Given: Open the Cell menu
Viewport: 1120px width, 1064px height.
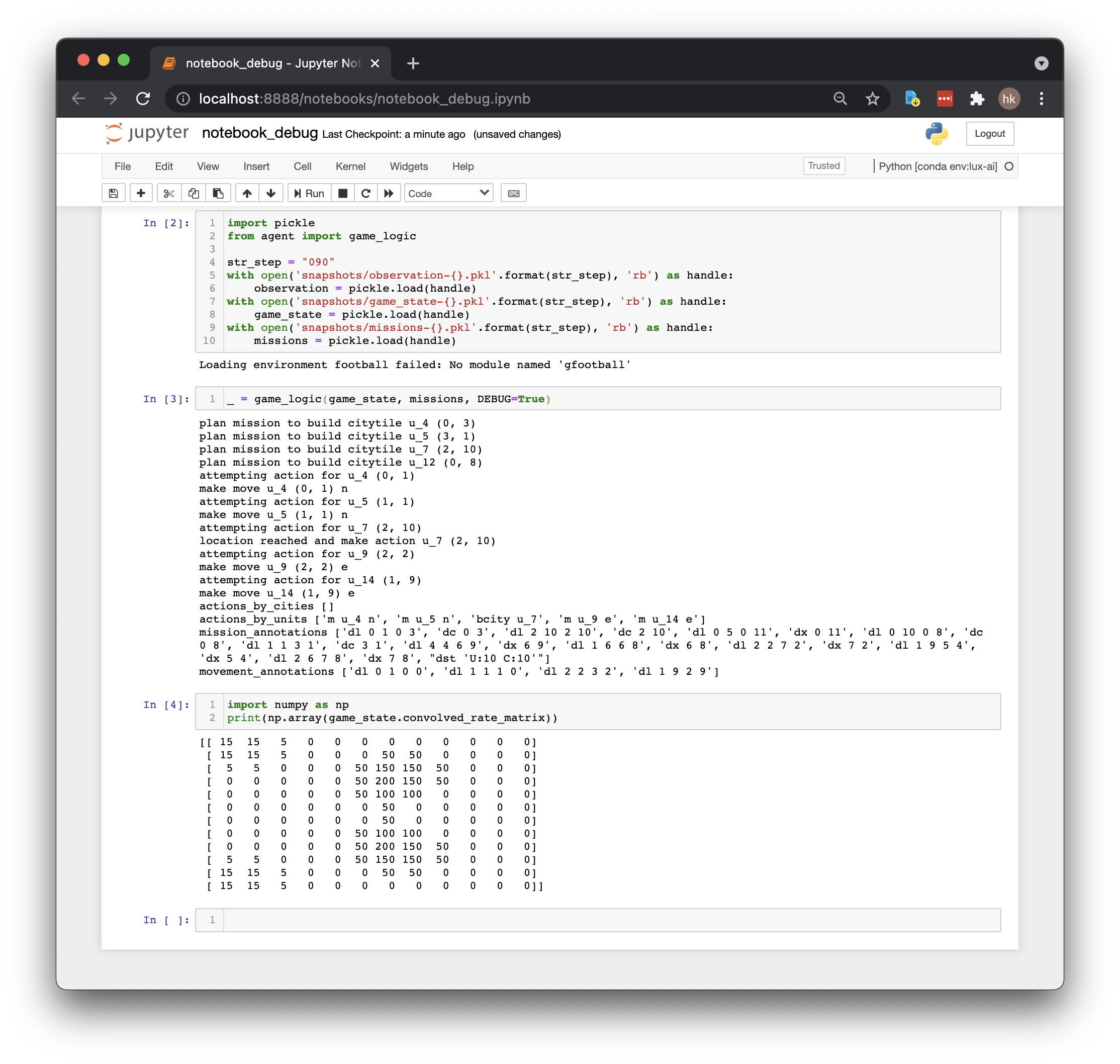Looking at the screenshot, I should (302, 166).
